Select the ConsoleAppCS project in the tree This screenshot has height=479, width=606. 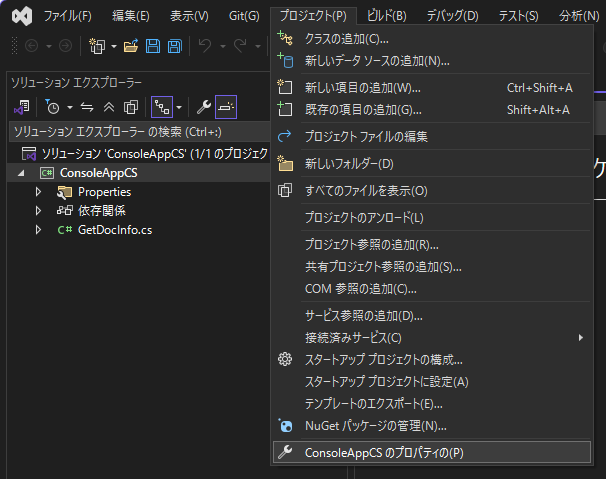[98, 173]
